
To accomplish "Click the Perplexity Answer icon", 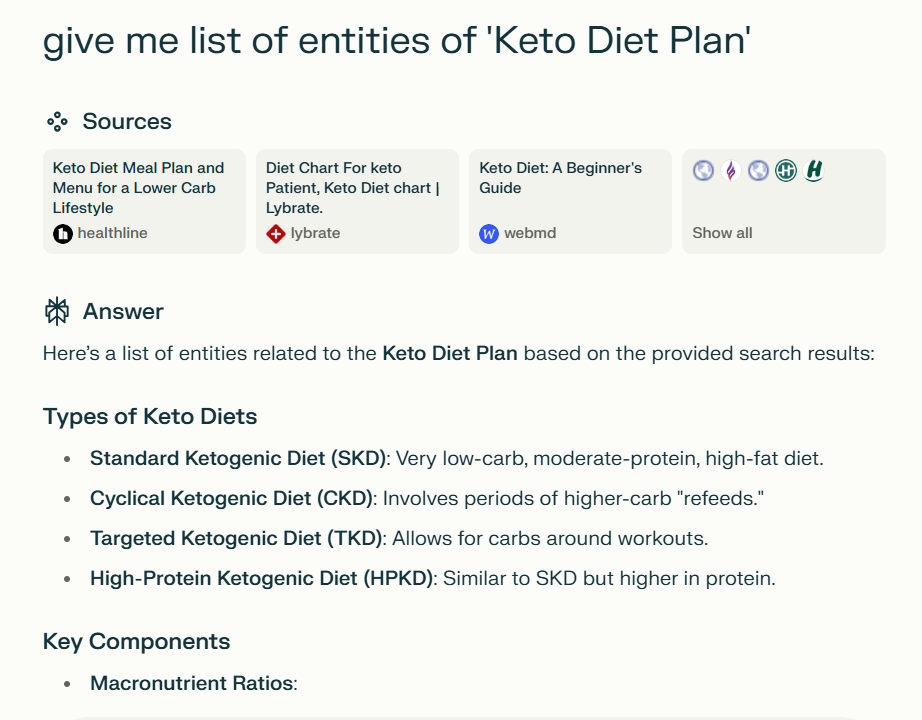I will (57, 312).
